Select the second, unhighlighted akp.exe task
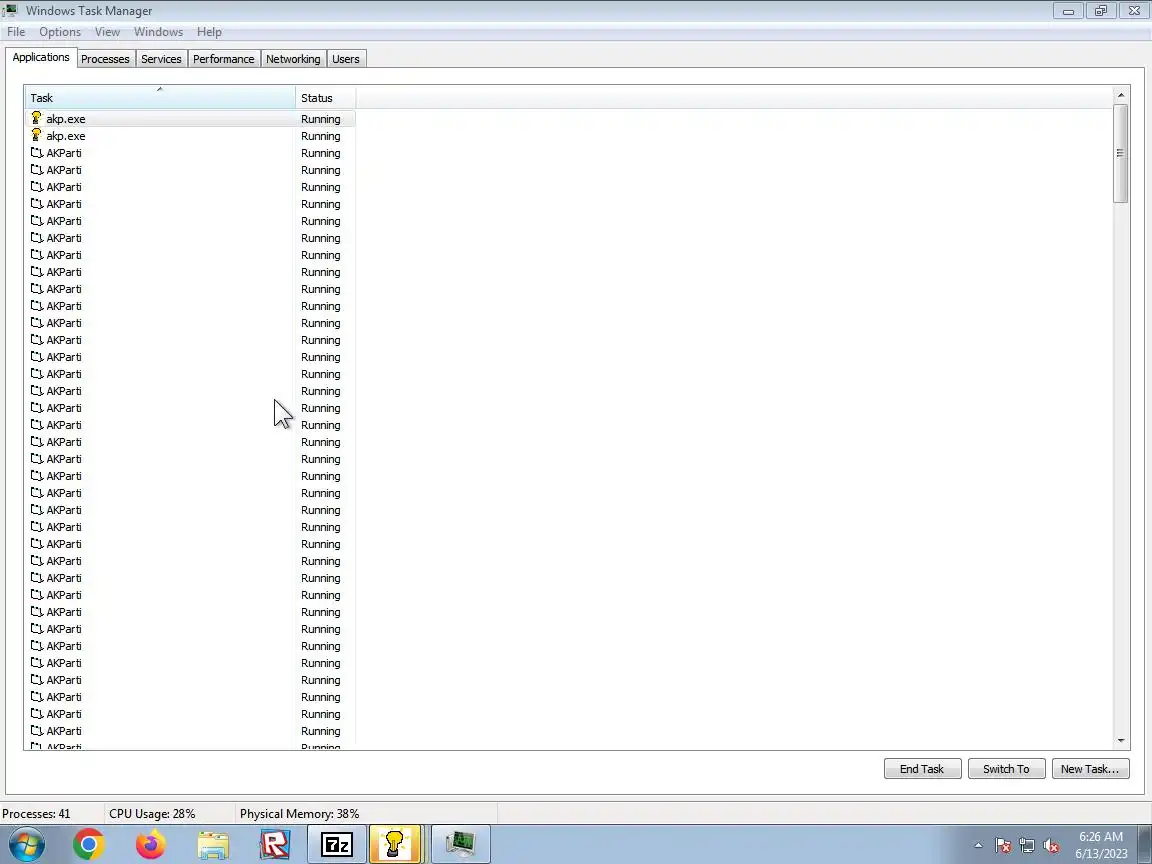1152x864 pixels. tap(190, 136)
